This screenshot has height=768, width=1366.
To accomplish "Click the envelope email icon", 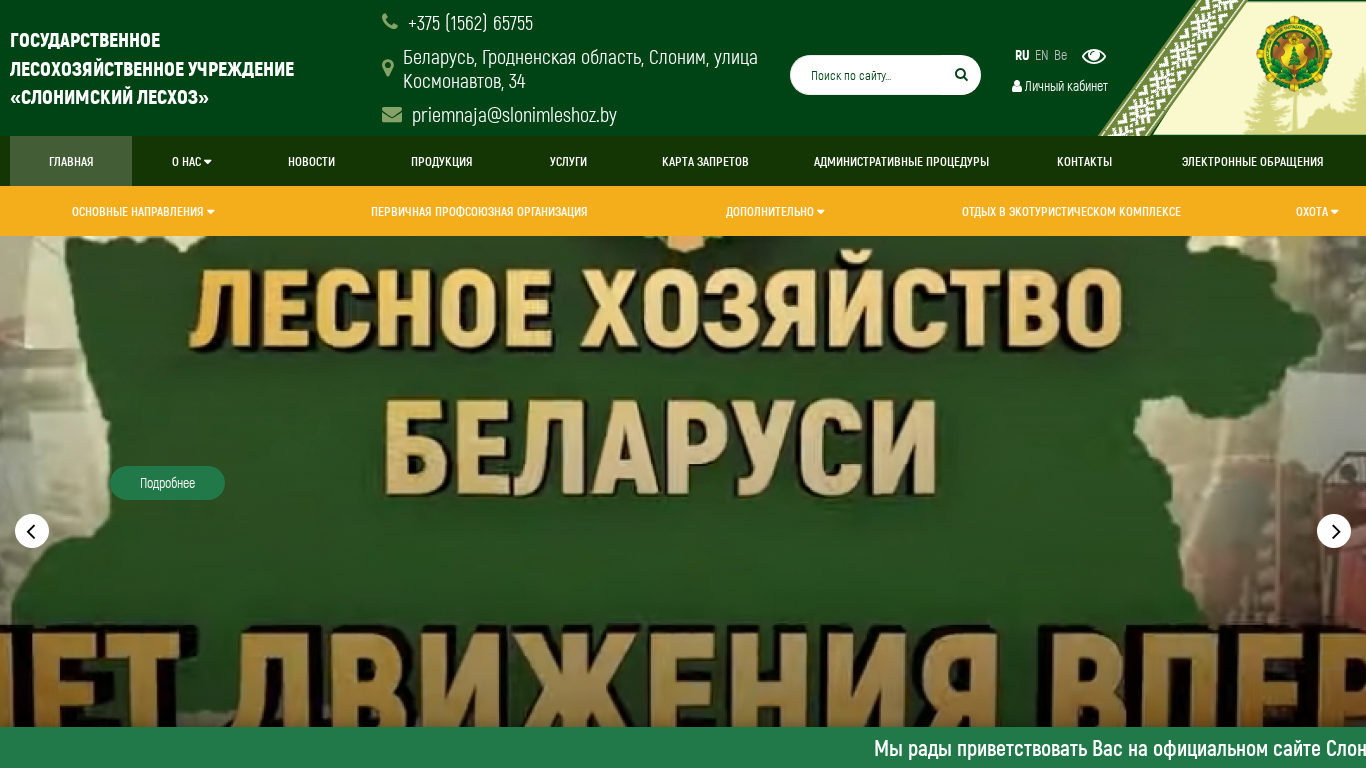I will [x=392, y=114].
